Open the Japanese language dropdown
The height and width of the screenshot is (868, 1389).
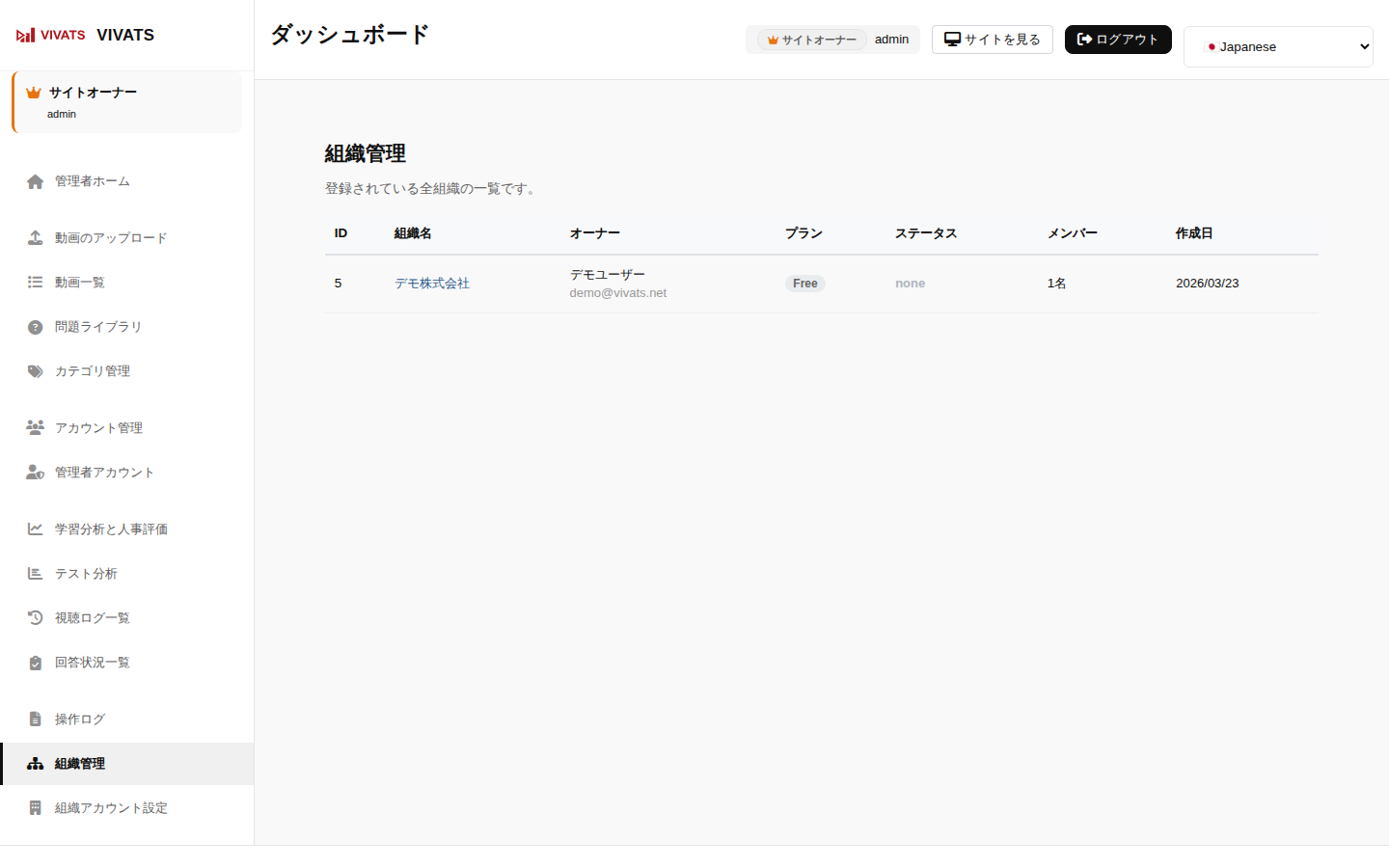click(1278, 46)
